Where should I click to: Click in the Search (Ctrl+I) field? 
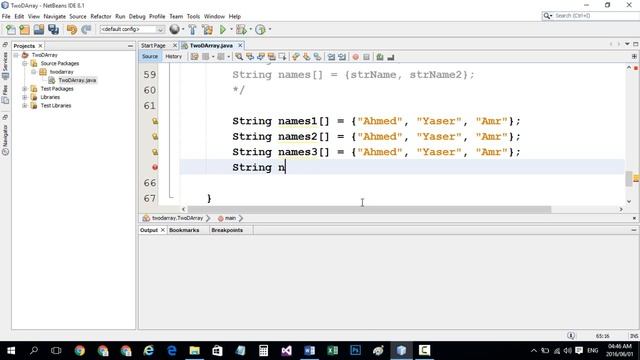click(594, 16)
